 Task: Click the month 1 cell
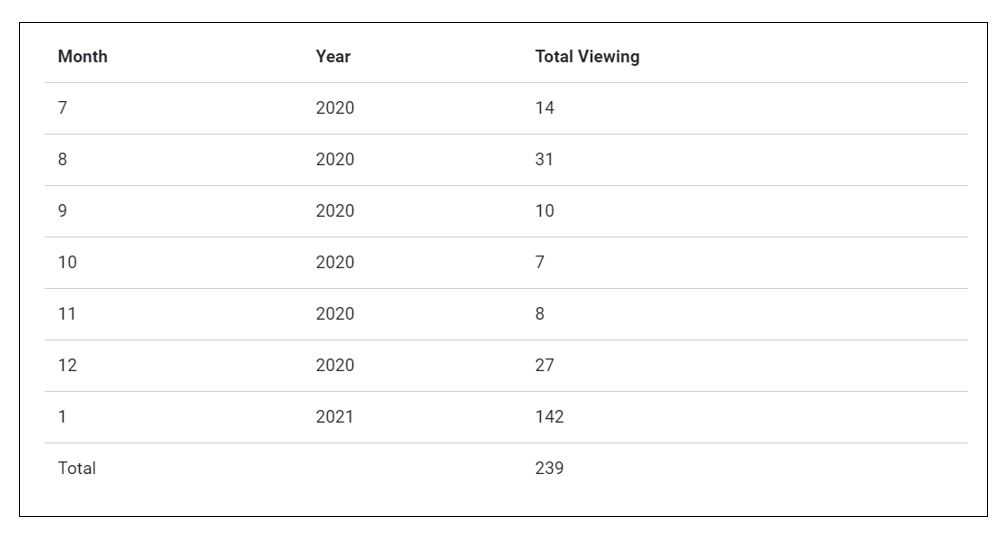point(62,417)
